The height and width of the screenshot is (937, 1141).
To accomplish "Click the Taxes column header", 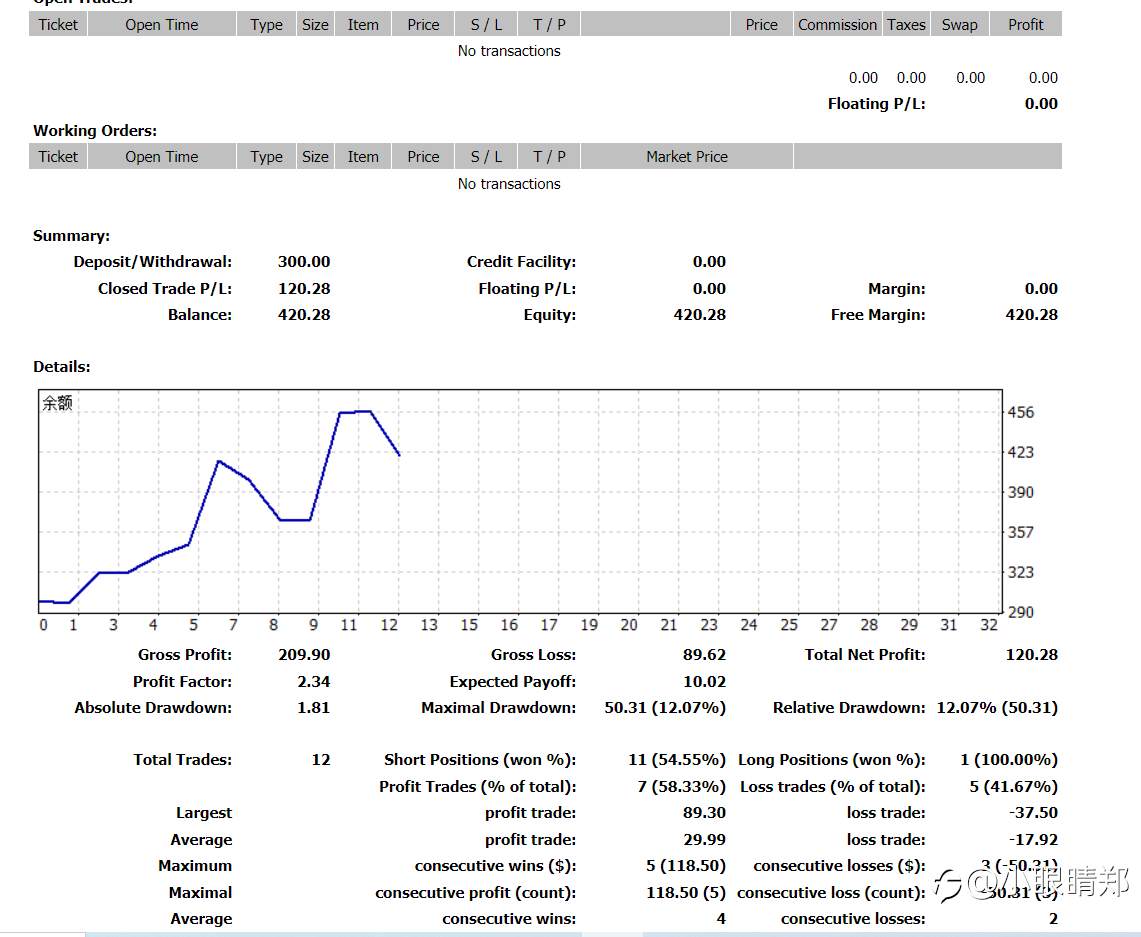I will [x=907, y=25].
